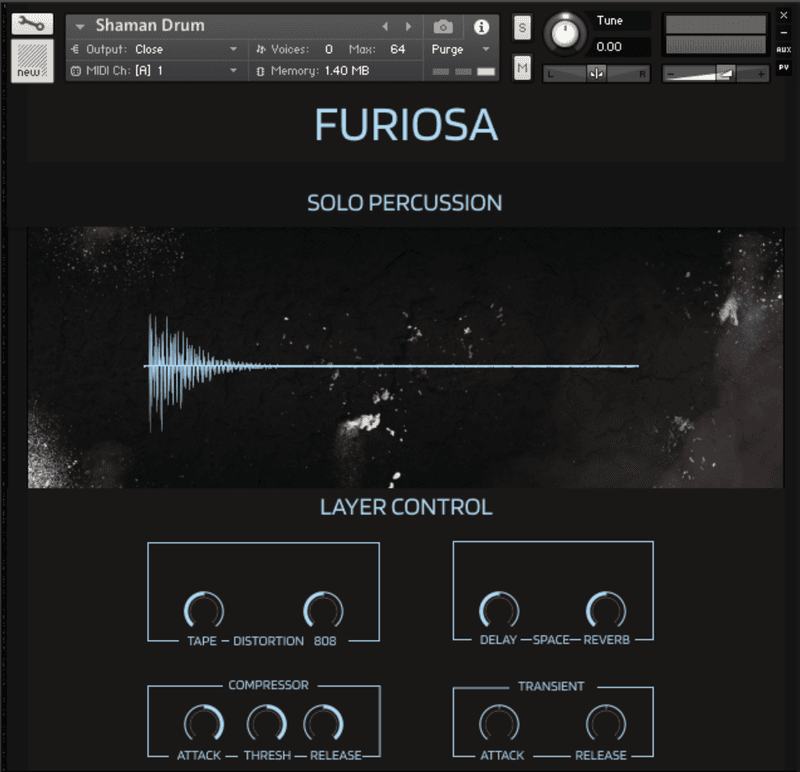Screen dimensions: 800x772
Task: Click the voices icon beside Voices label
Action: [261, 49]
